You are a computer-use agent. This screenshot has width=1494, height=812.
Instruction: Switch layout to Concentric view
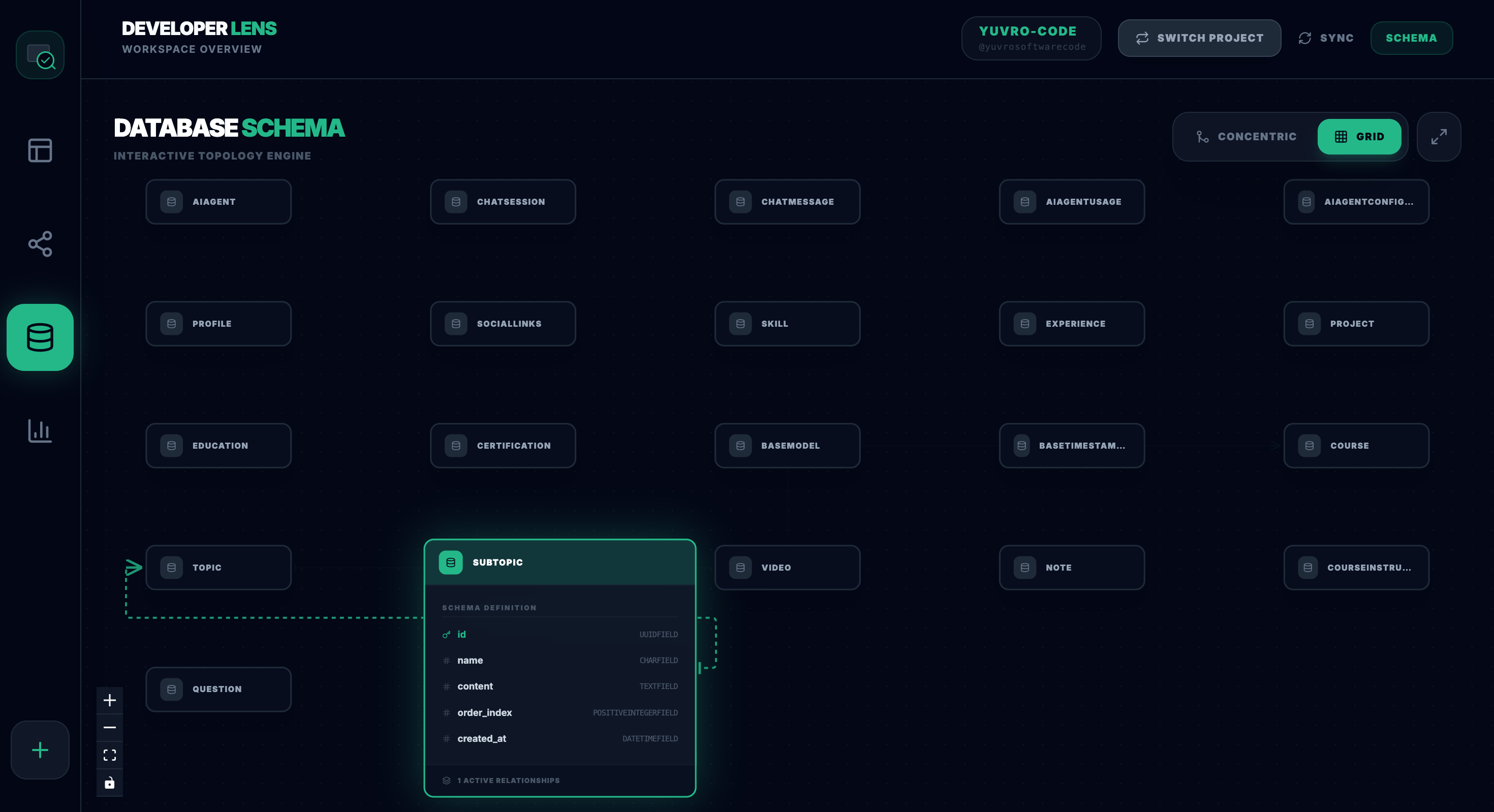pos(1247,137)
